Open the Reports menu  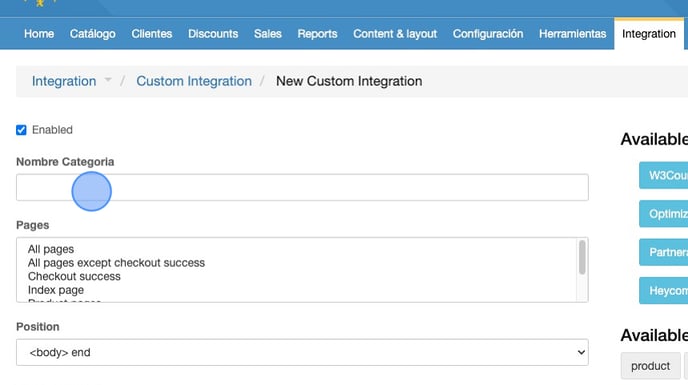(317, 34)
